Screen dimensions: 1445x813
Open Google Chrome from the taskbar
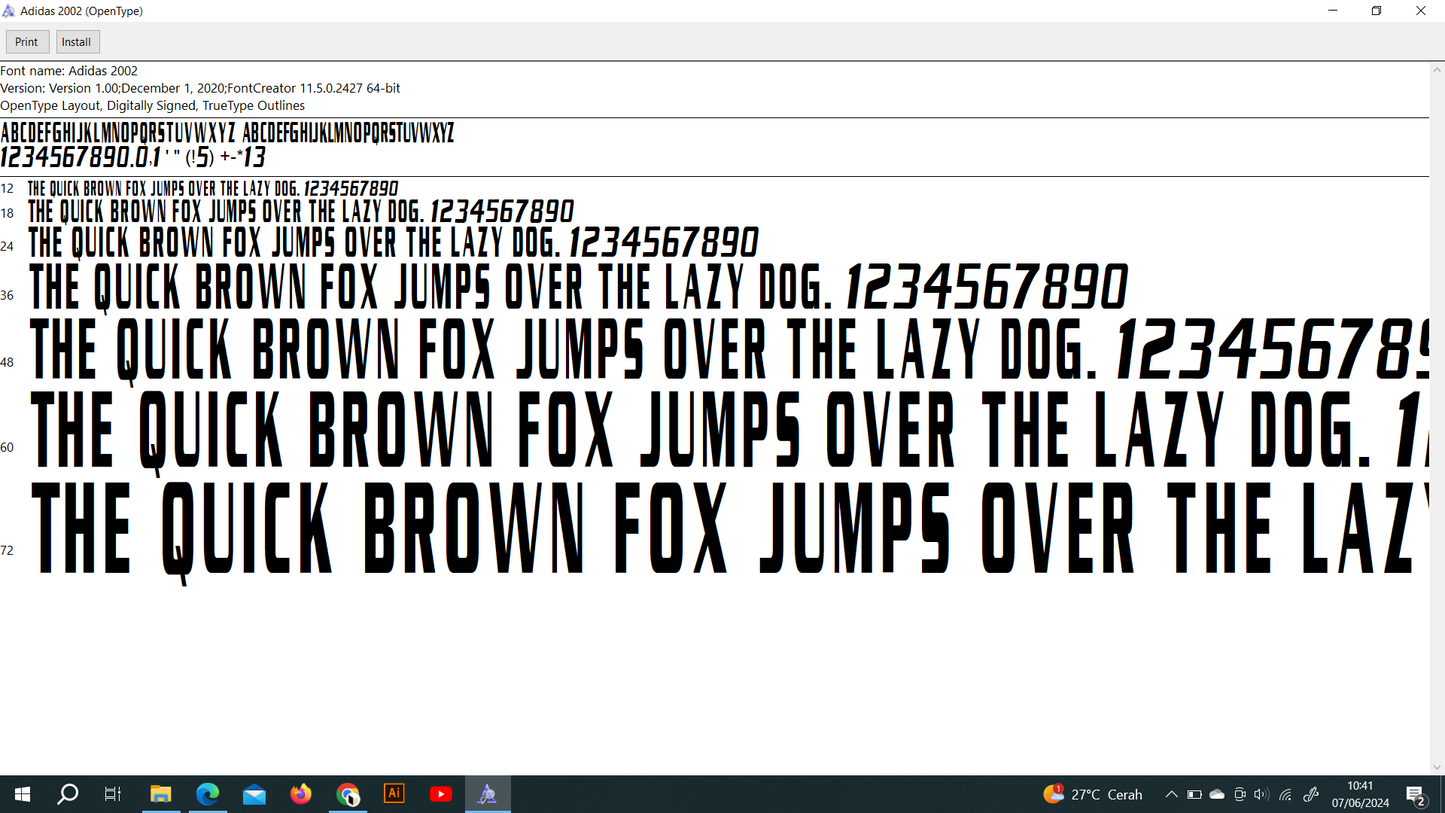click(348, 794)
